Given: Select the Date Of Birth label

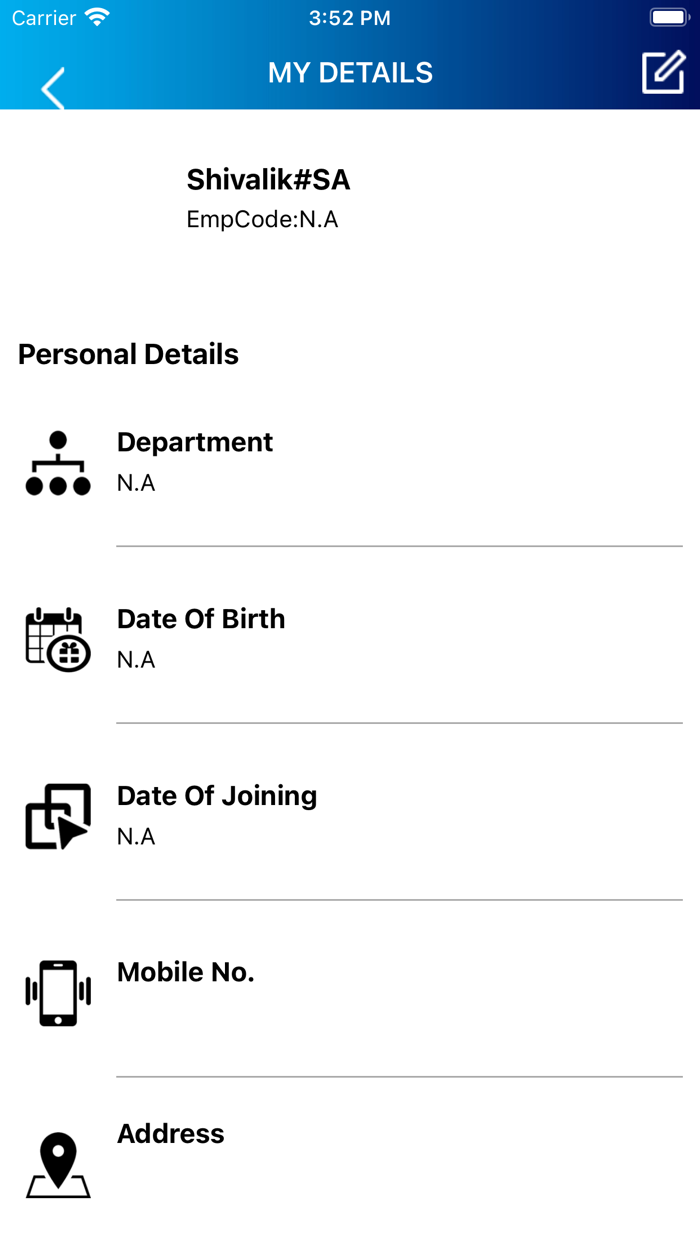Looking at the screenshot, I should [201, 619].
